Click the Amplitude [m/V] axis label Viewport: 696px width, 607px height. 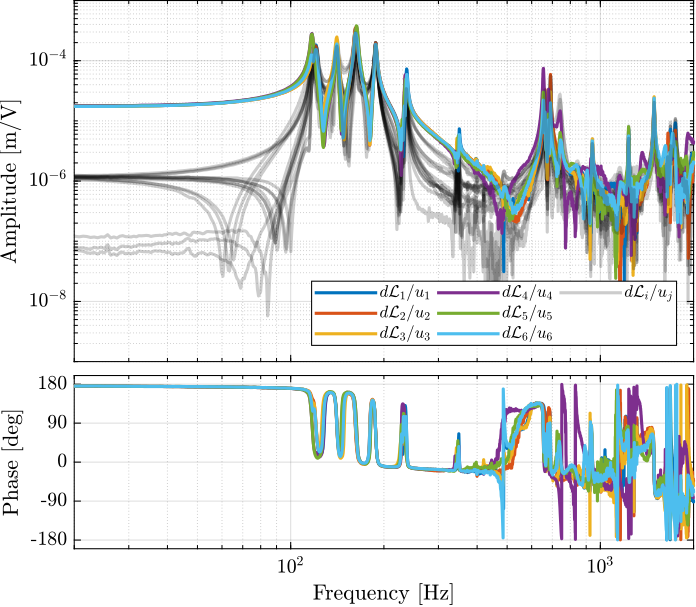coord(10,182)
